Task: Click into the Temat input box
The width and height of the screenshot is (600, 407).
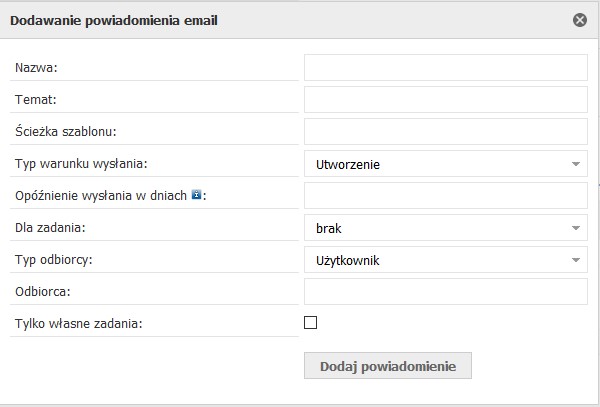Action: (x=446, y=99)
